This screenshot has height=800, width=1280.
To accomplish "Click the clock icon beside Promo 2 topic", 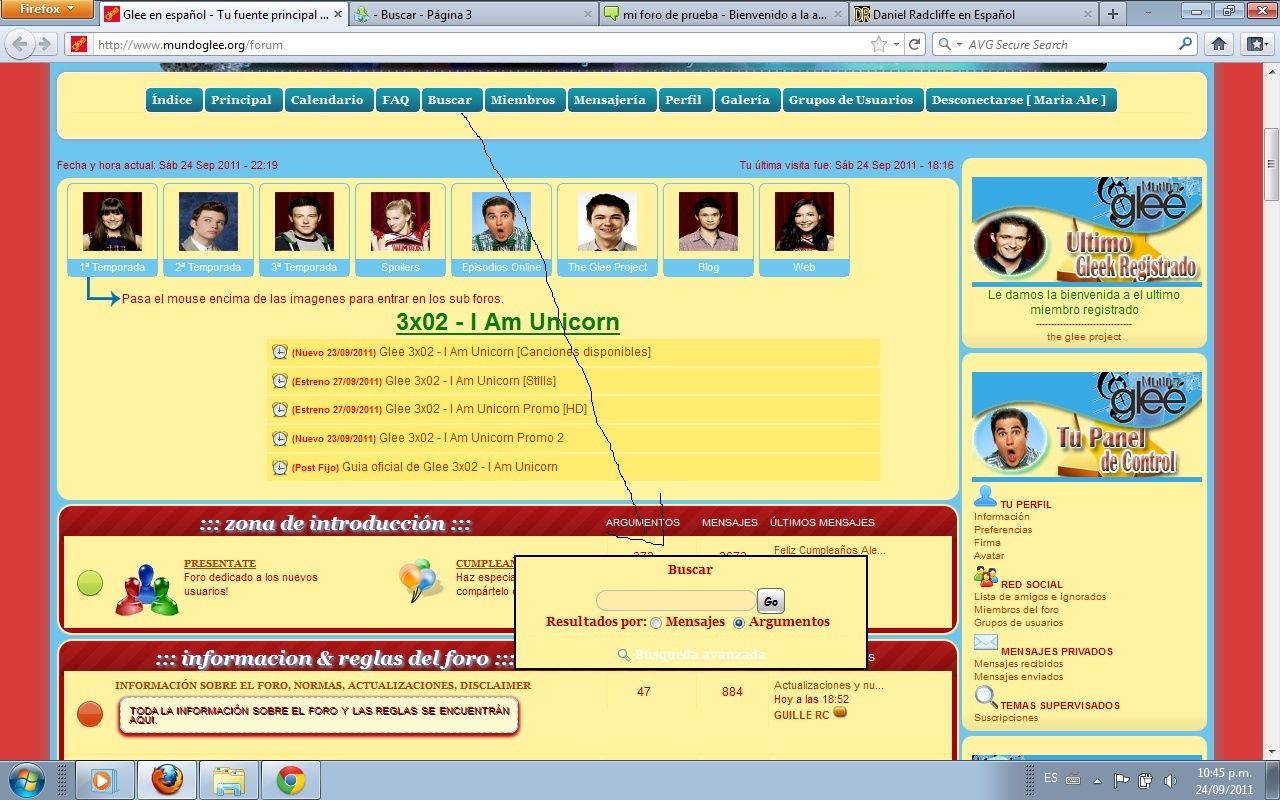I will click(280, 438).
